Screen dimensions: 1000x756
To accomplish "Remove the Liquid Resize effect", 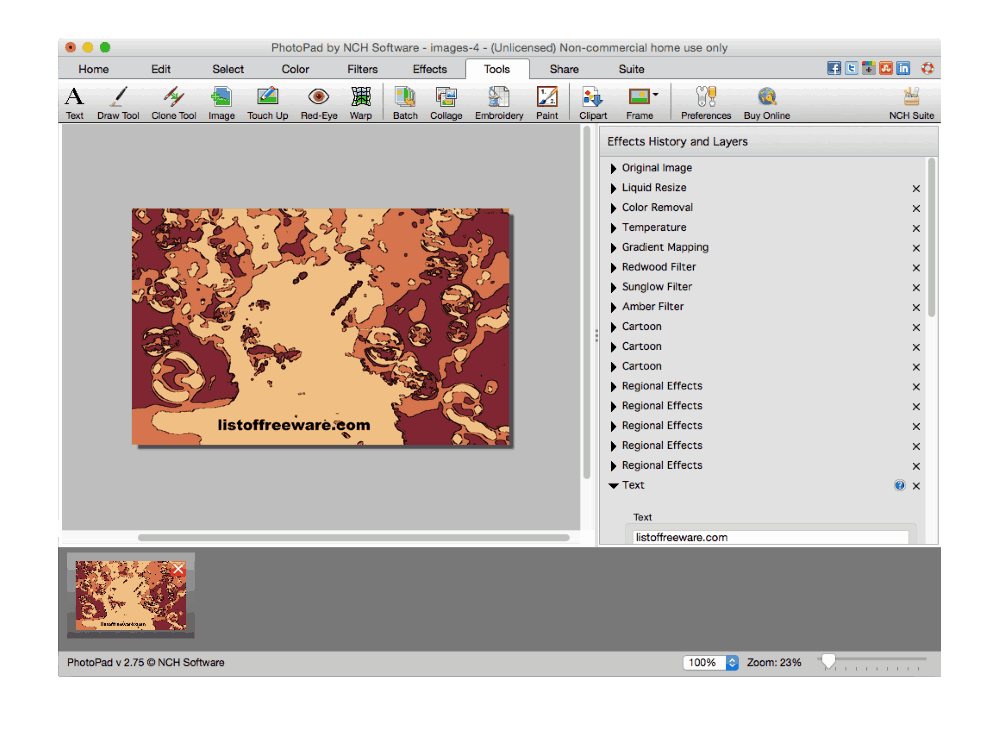I will 916,188.
